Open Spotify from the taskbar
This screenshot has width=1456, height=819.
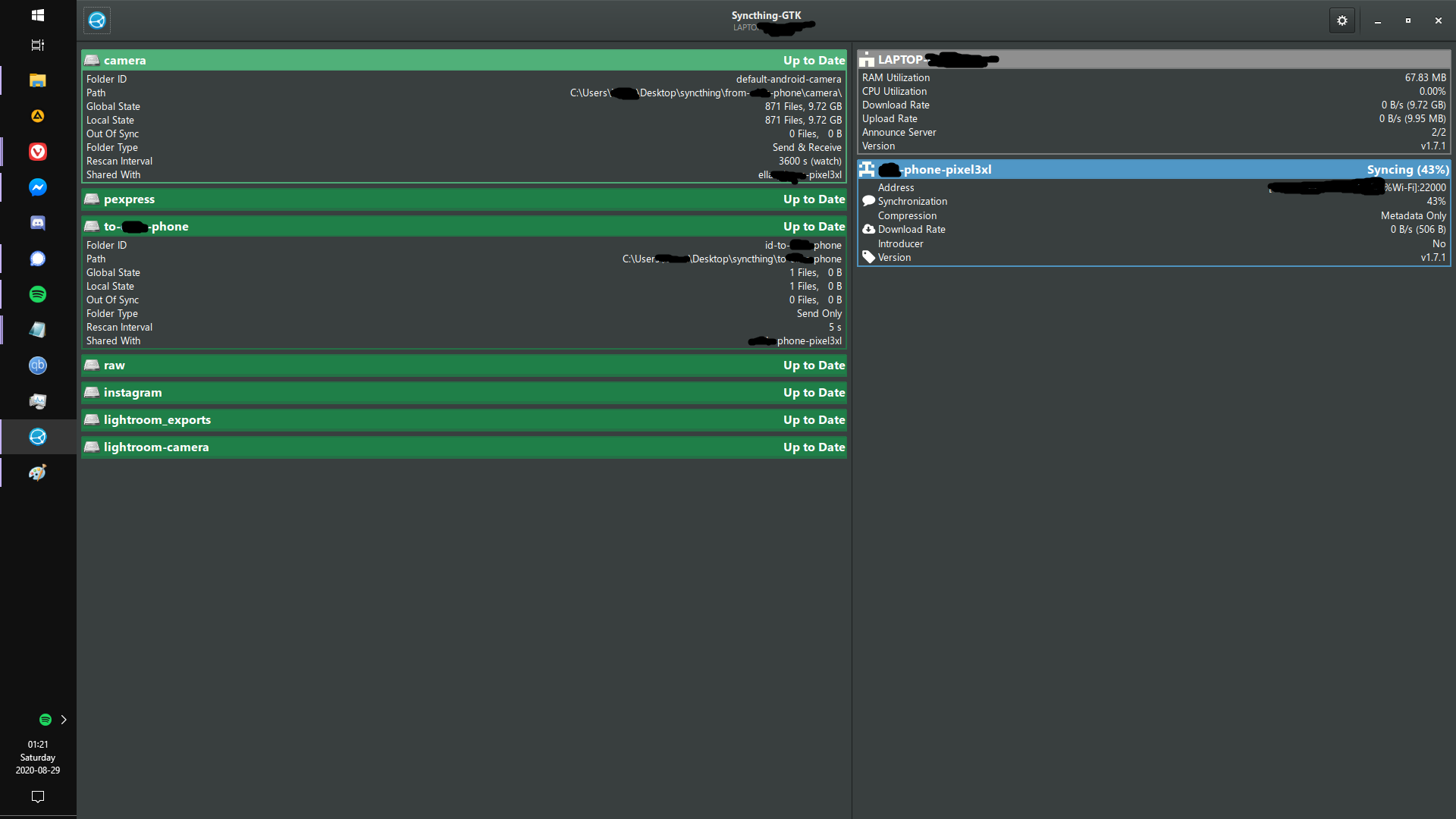37,294
